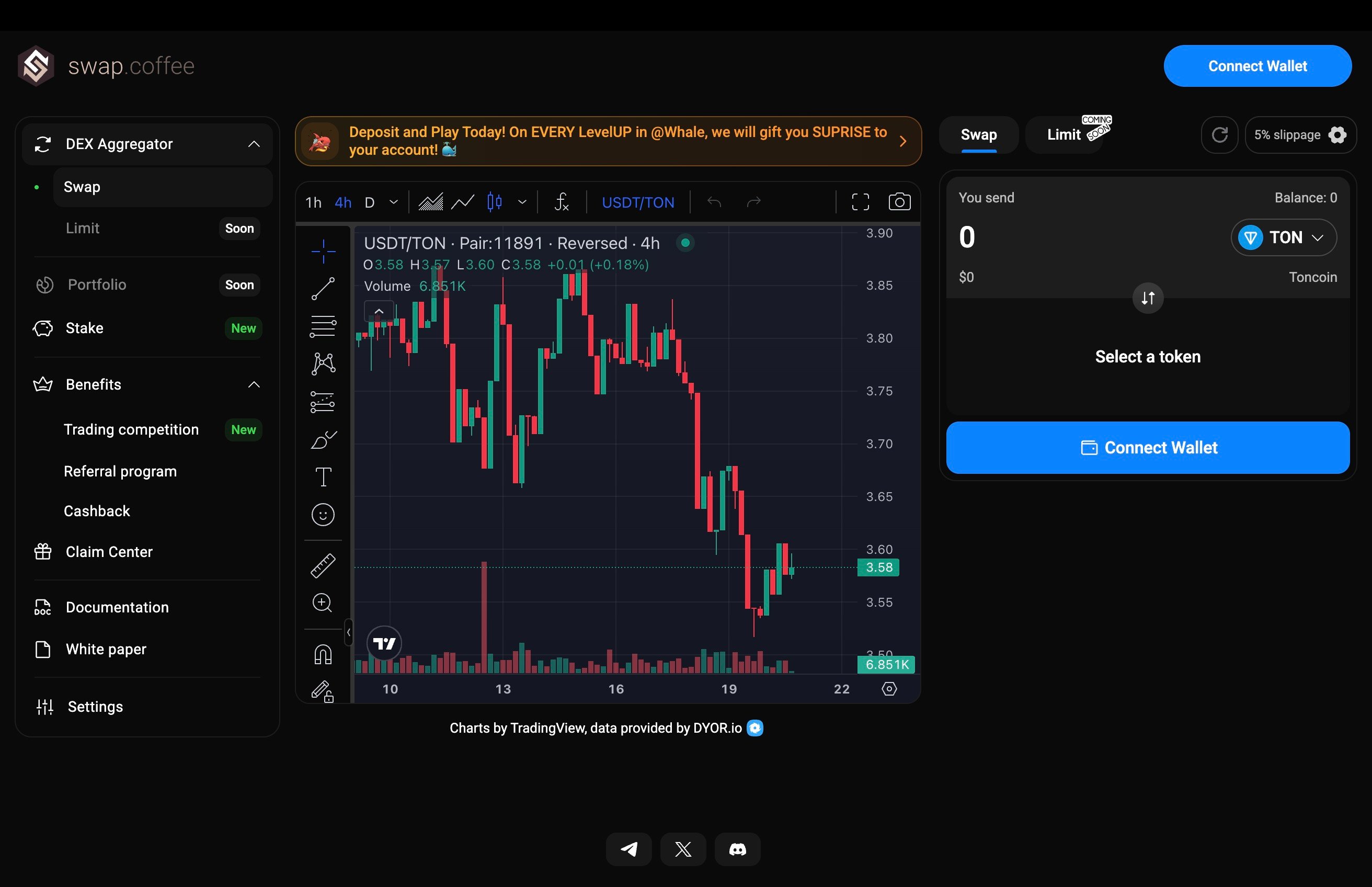Screen dimensions: 1372x887
Task: Open the timeframe dropdown arrow after D
Action: (x=394, y=202)
